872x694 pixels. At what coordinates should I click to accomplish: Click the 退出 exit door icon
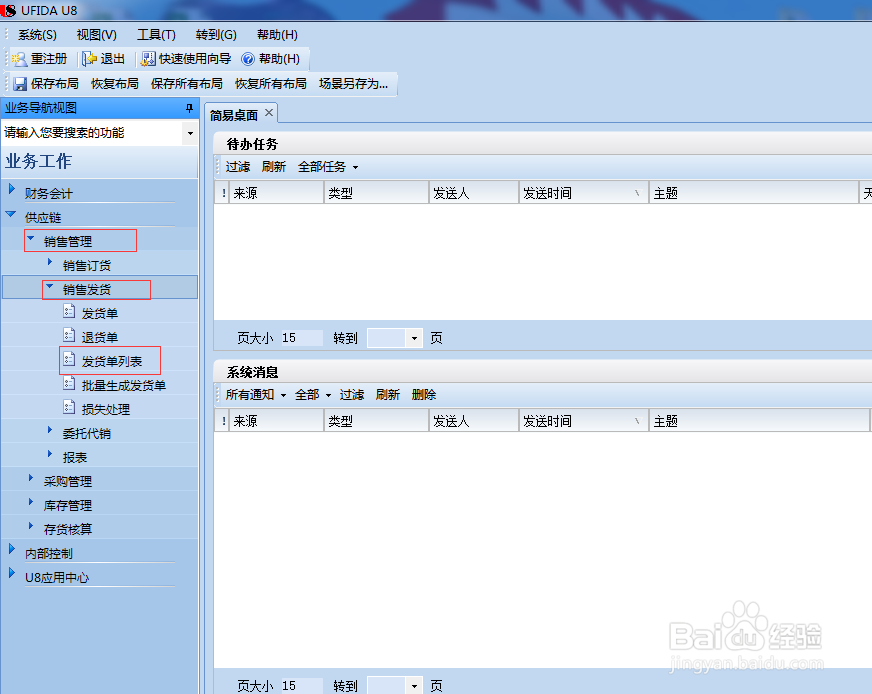pos(90,59)
